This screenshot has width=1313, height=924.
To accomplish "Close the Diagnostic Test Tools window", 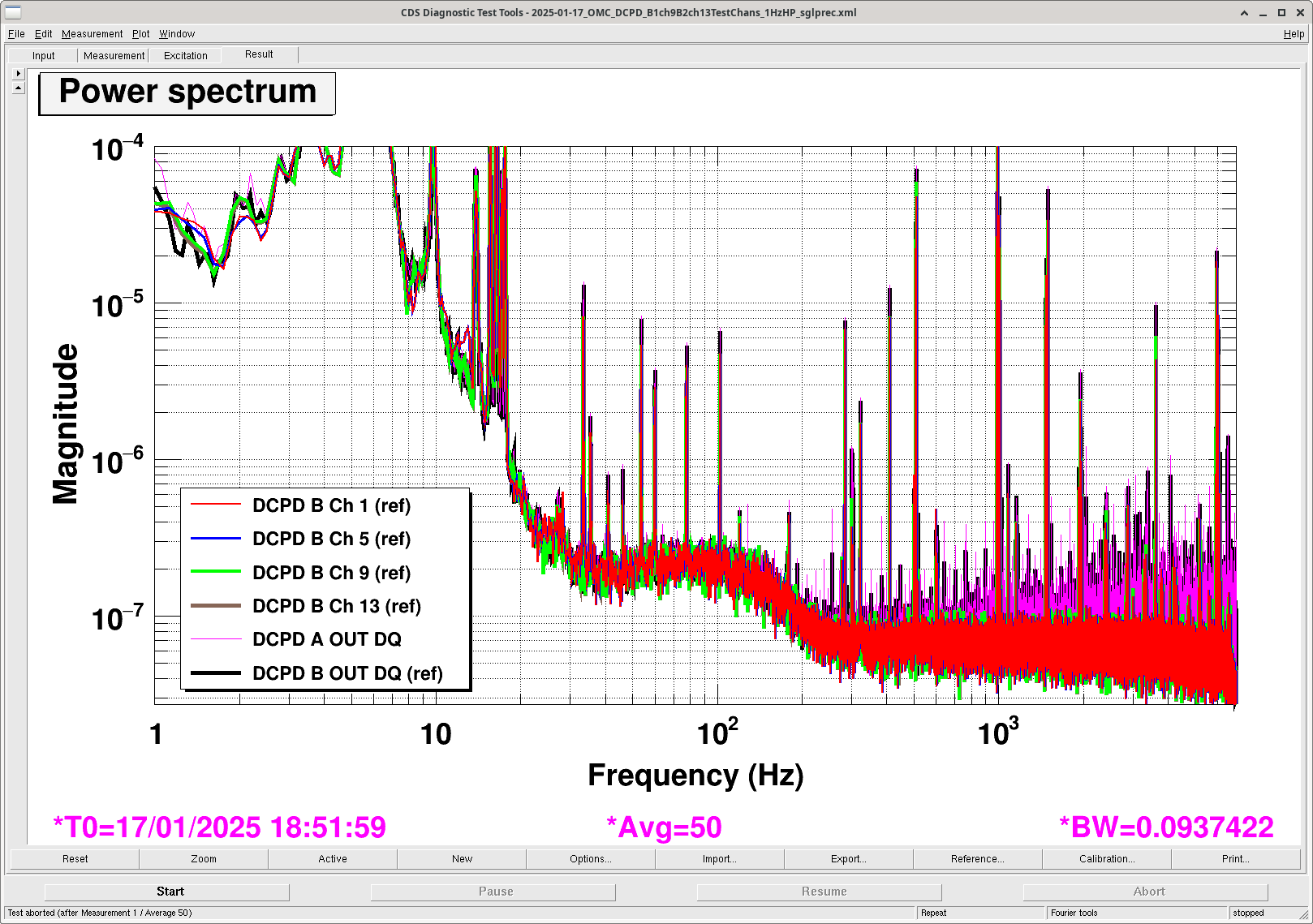I will point(1300,13).
